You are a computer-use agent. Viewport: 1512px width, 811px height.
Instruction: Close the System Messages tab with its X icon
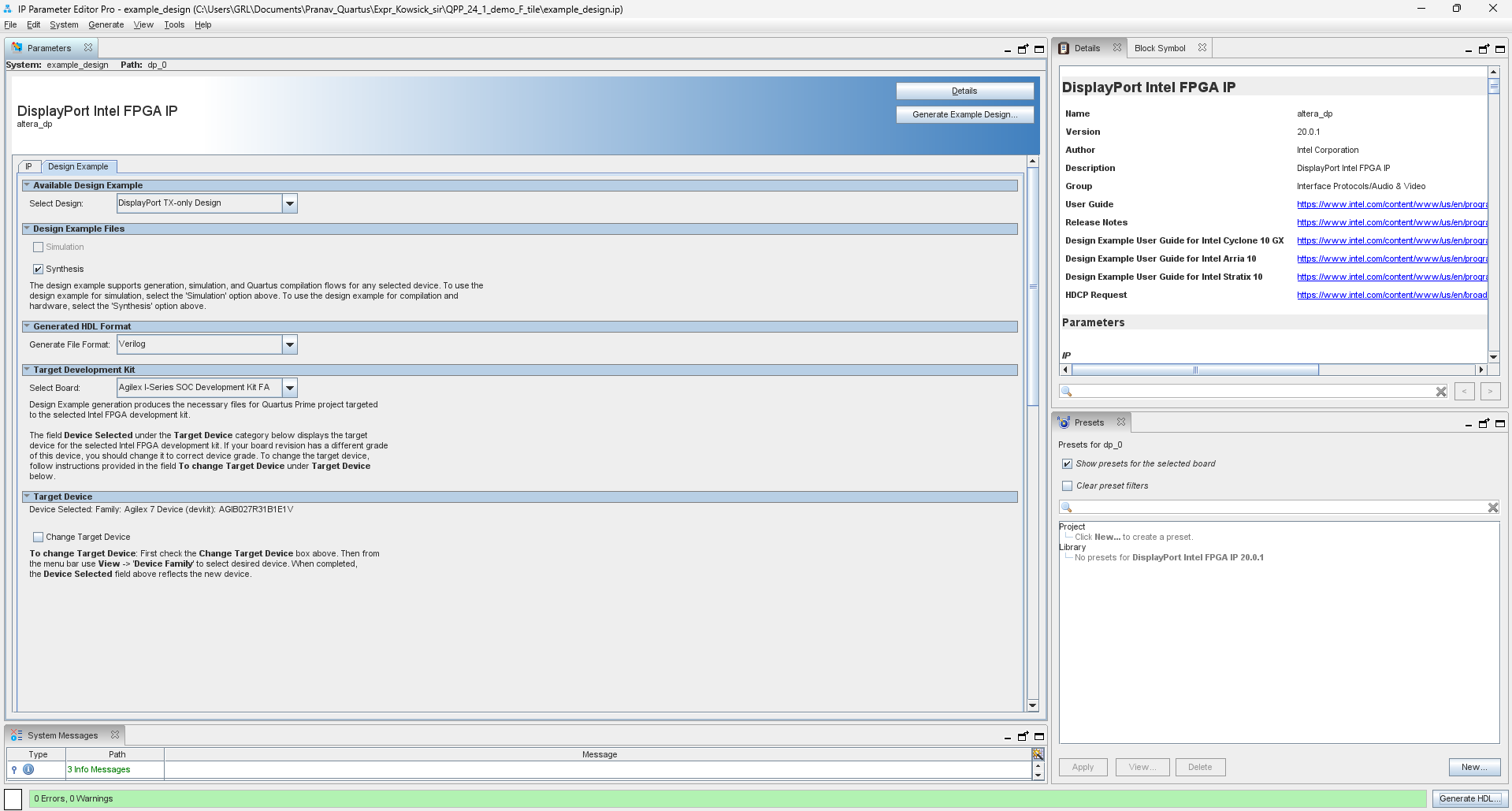pos(115,735)
